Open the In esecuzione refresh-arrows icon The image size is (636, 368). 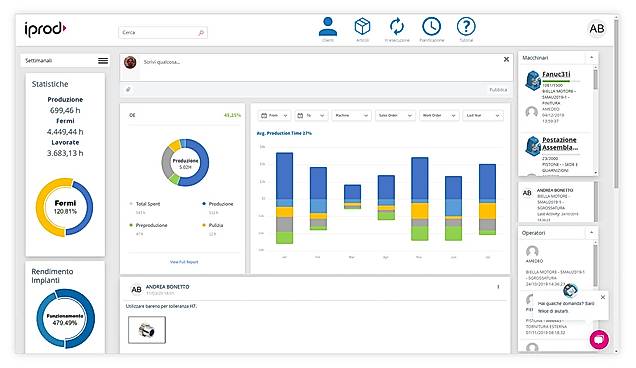397,27
